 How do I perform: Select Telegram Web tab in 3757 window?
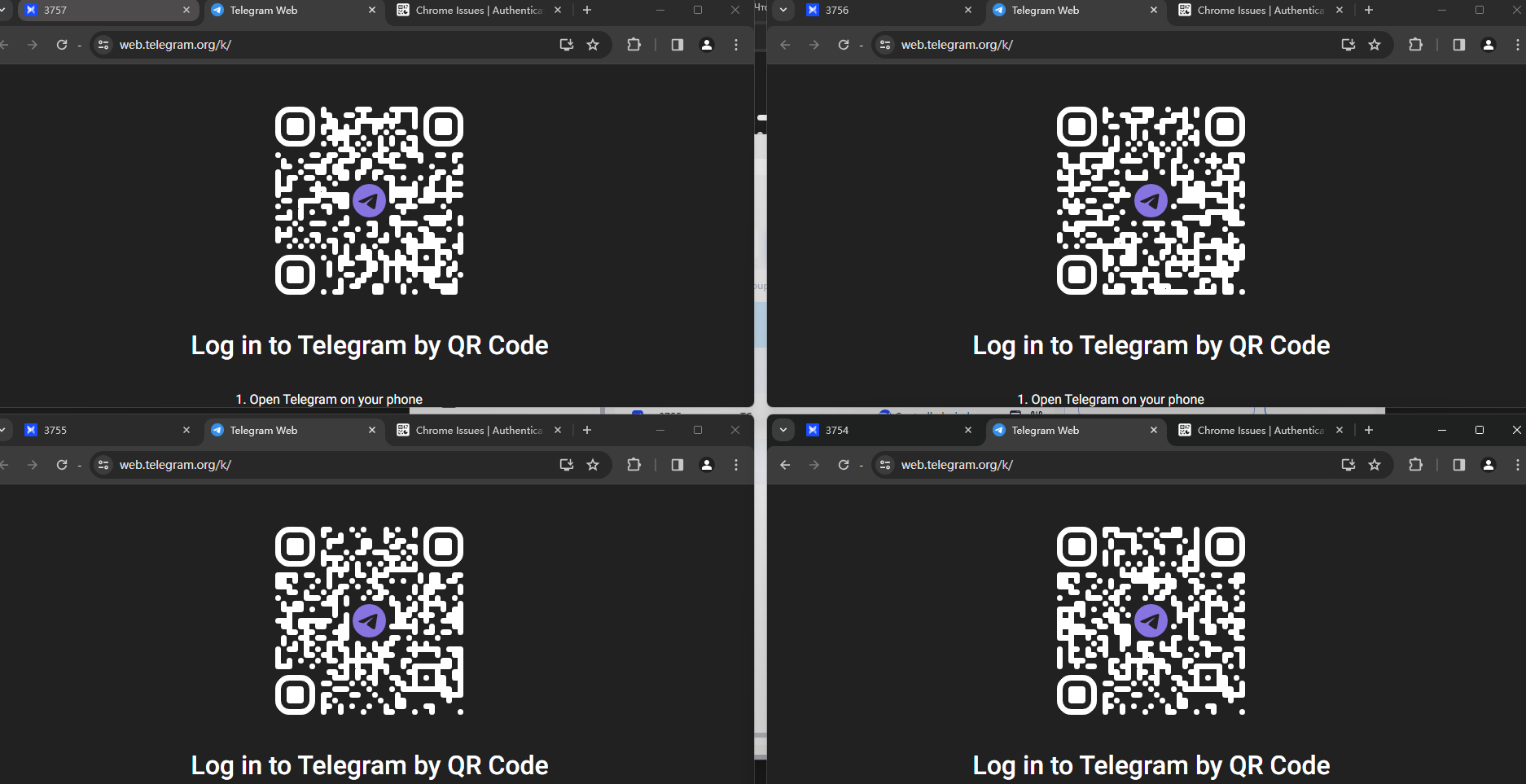[x=292, y=11]
